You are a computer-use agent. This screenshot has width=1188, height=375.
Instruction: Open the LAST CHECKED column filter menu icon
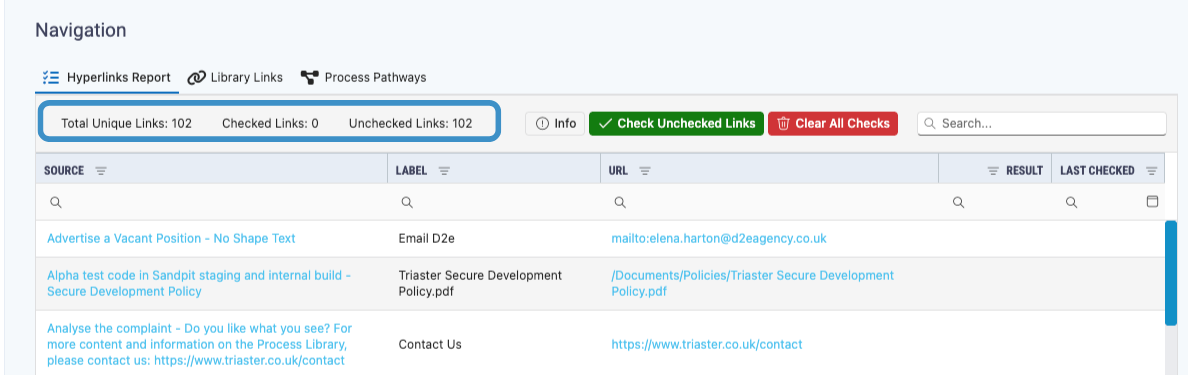[x=1152, y=171]
